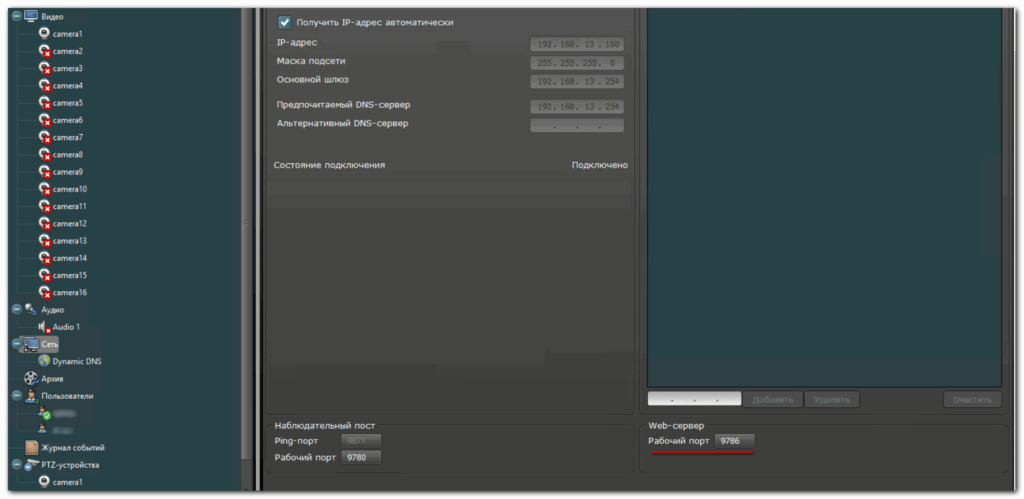Collapse the PTZ-устройства tree node
Screen dimensions: 1024x499
(16, 465)
